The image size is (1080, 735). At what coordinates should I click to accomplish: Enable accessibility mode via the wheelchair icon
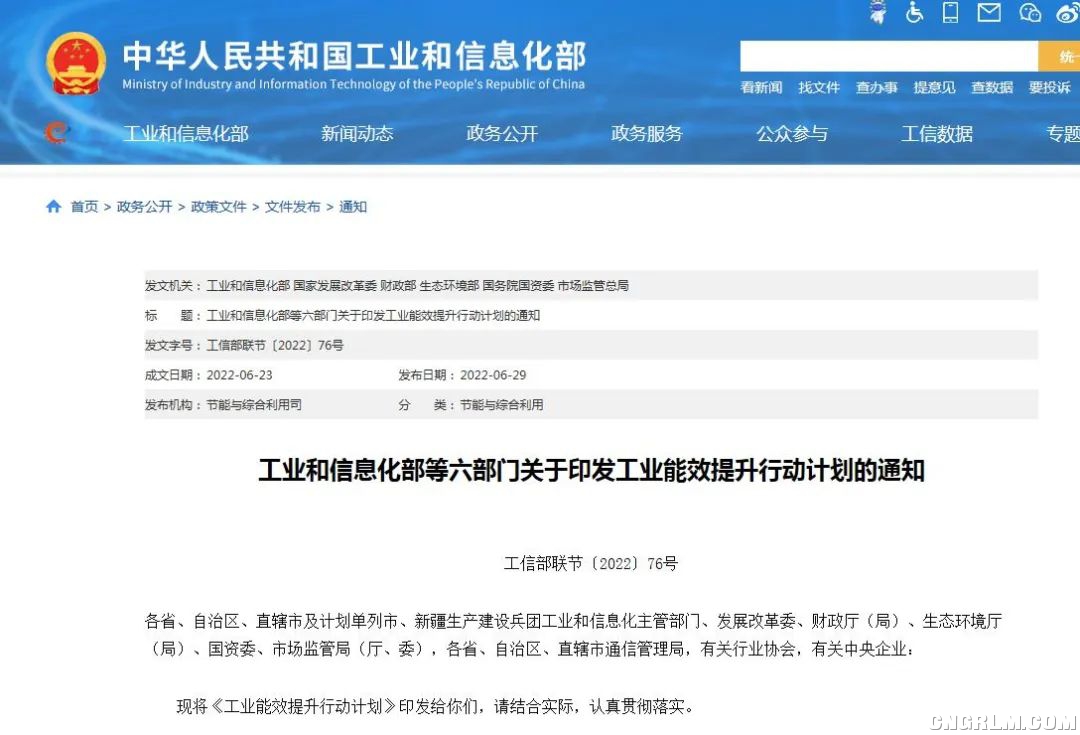[914, 12]
